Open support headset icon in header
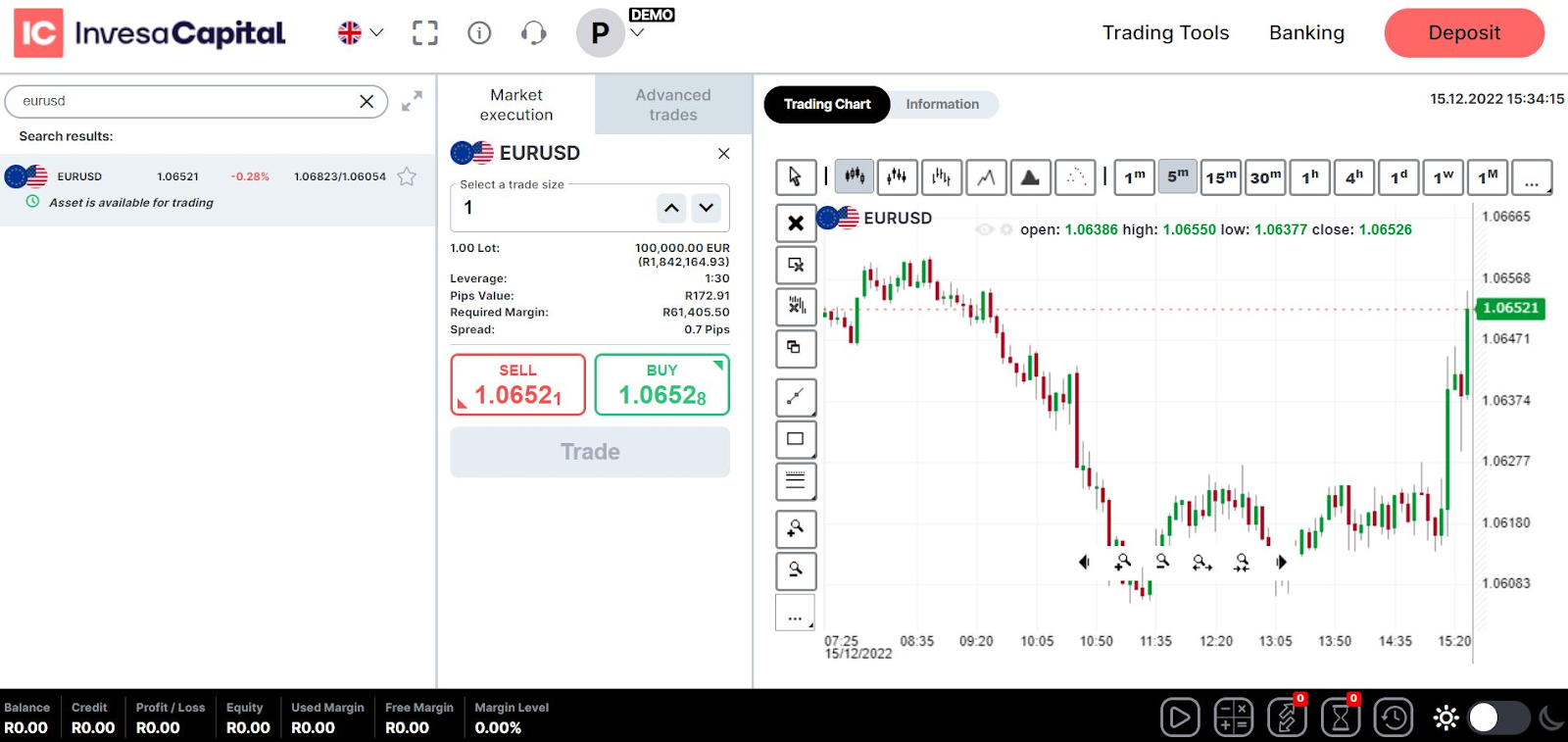The image size is (1568, 742). point(533,33)
